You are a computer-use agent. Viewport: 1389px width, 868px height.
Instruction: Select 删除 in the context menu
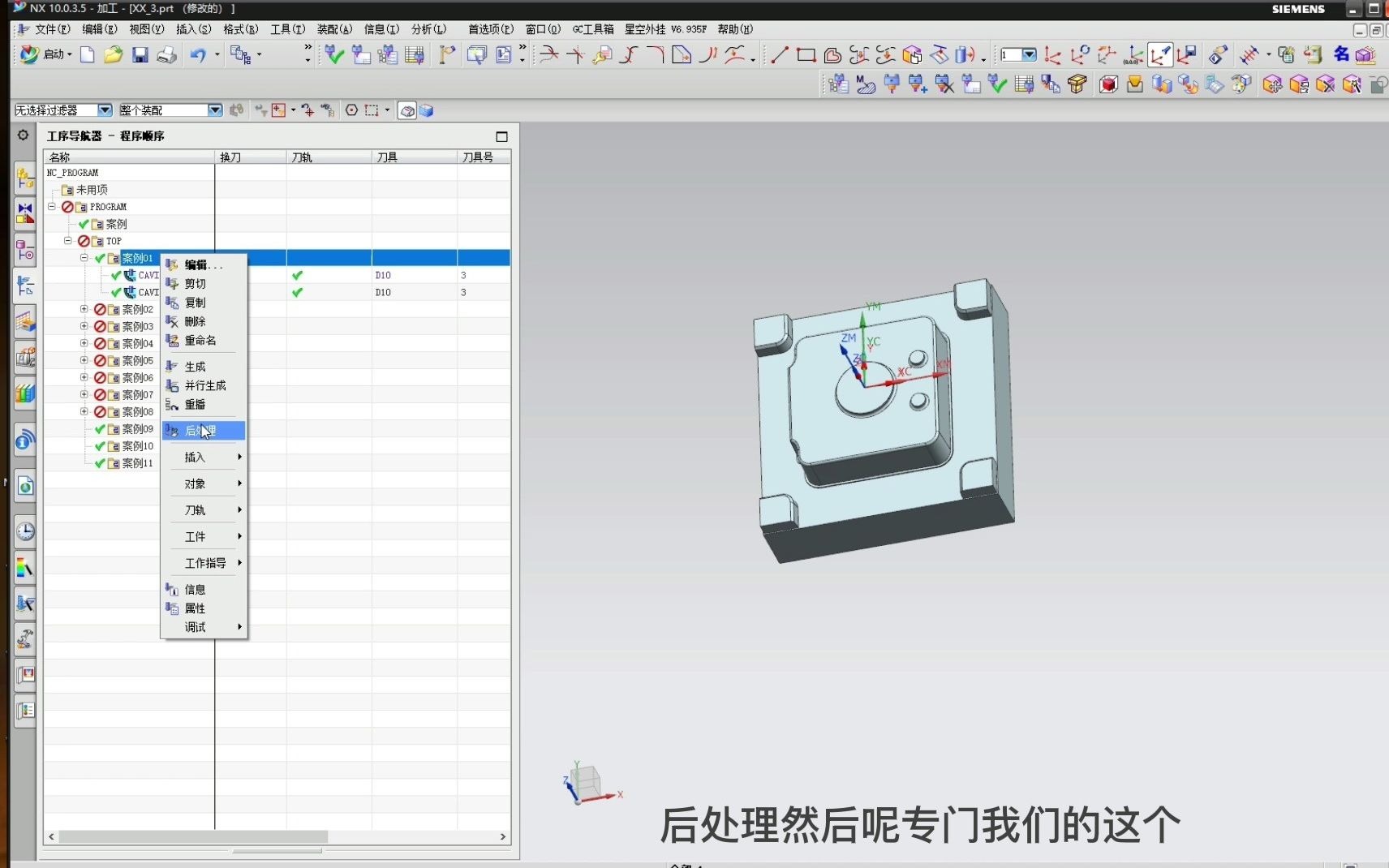pos(195,321)
